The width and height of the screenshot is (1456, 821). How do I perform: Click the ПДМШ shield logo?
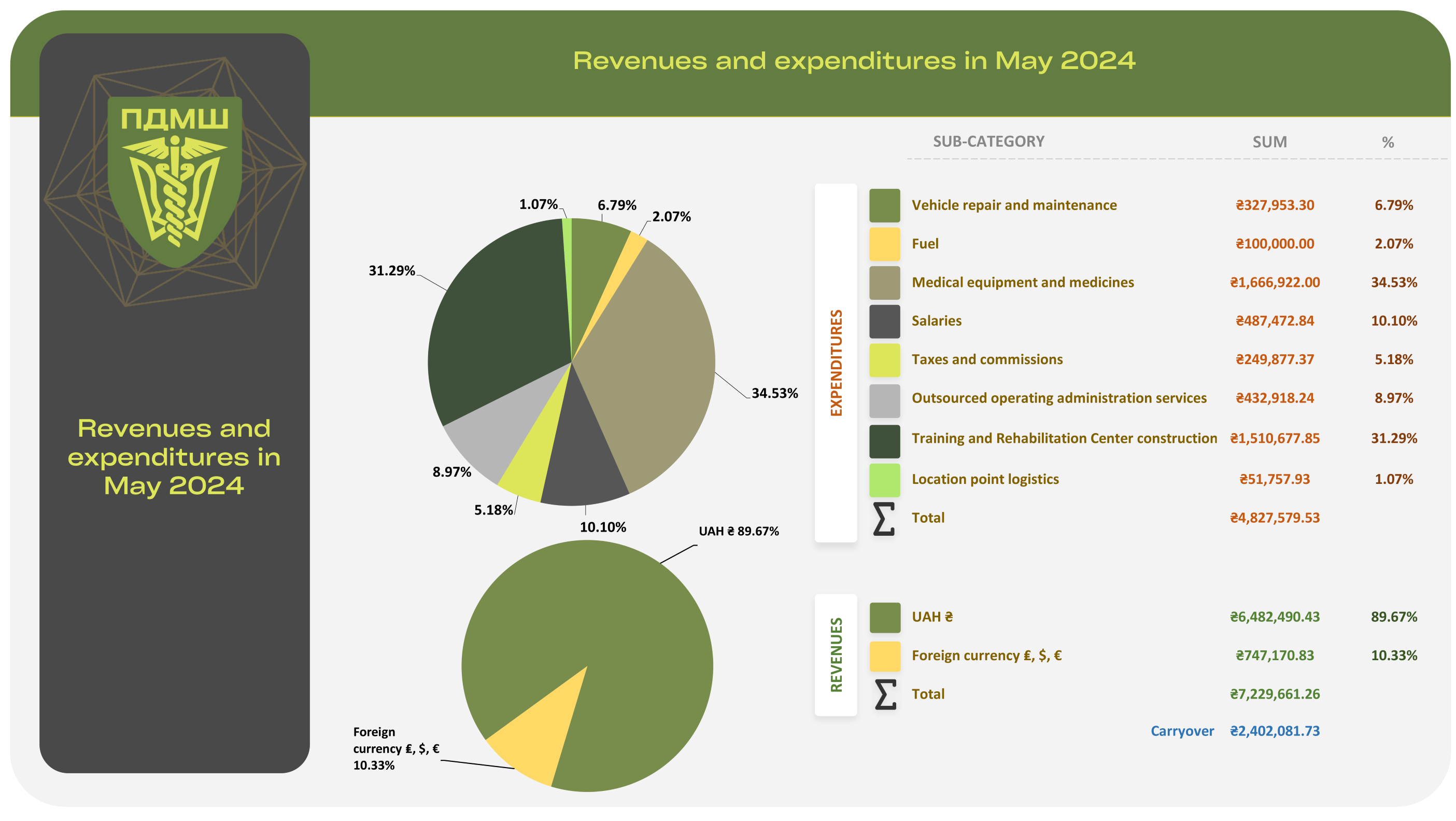click(175, 181)
